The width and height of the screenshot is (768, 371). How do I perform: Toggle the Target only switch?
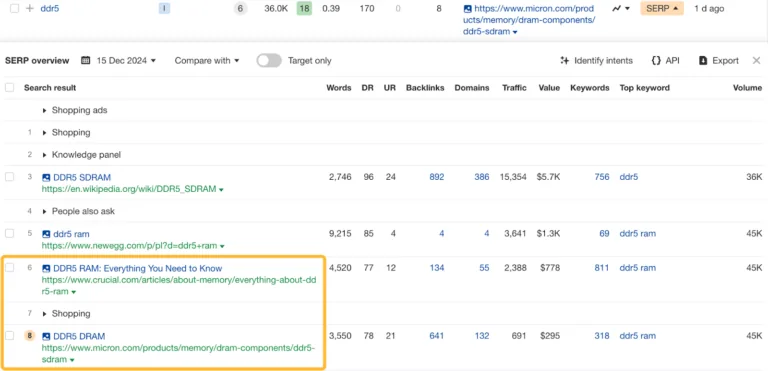[269, 61]
